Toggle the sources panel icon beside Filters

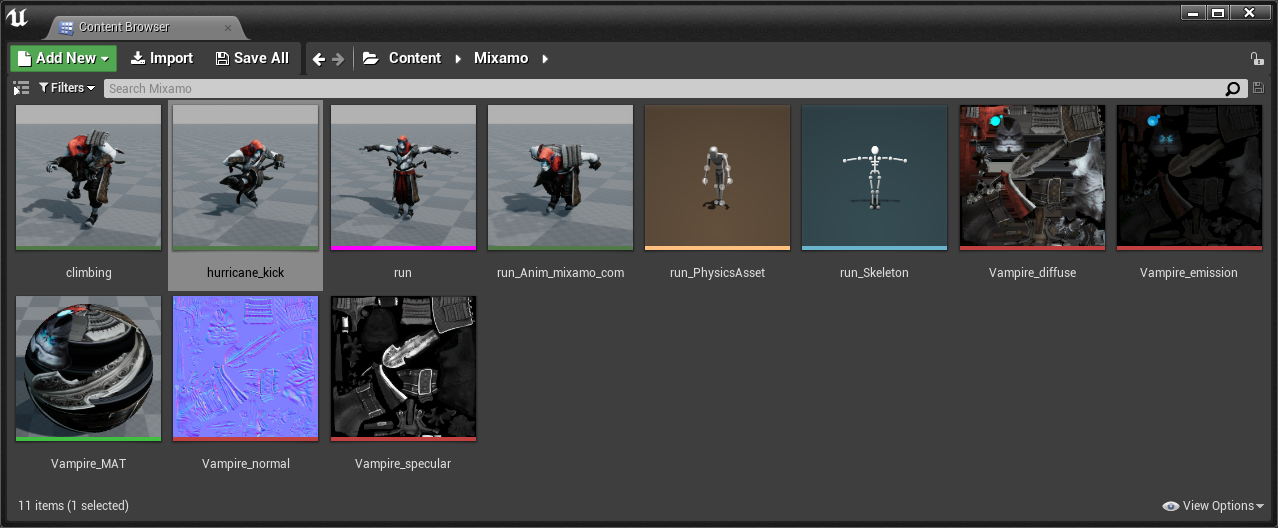click(x=21, y=88)
